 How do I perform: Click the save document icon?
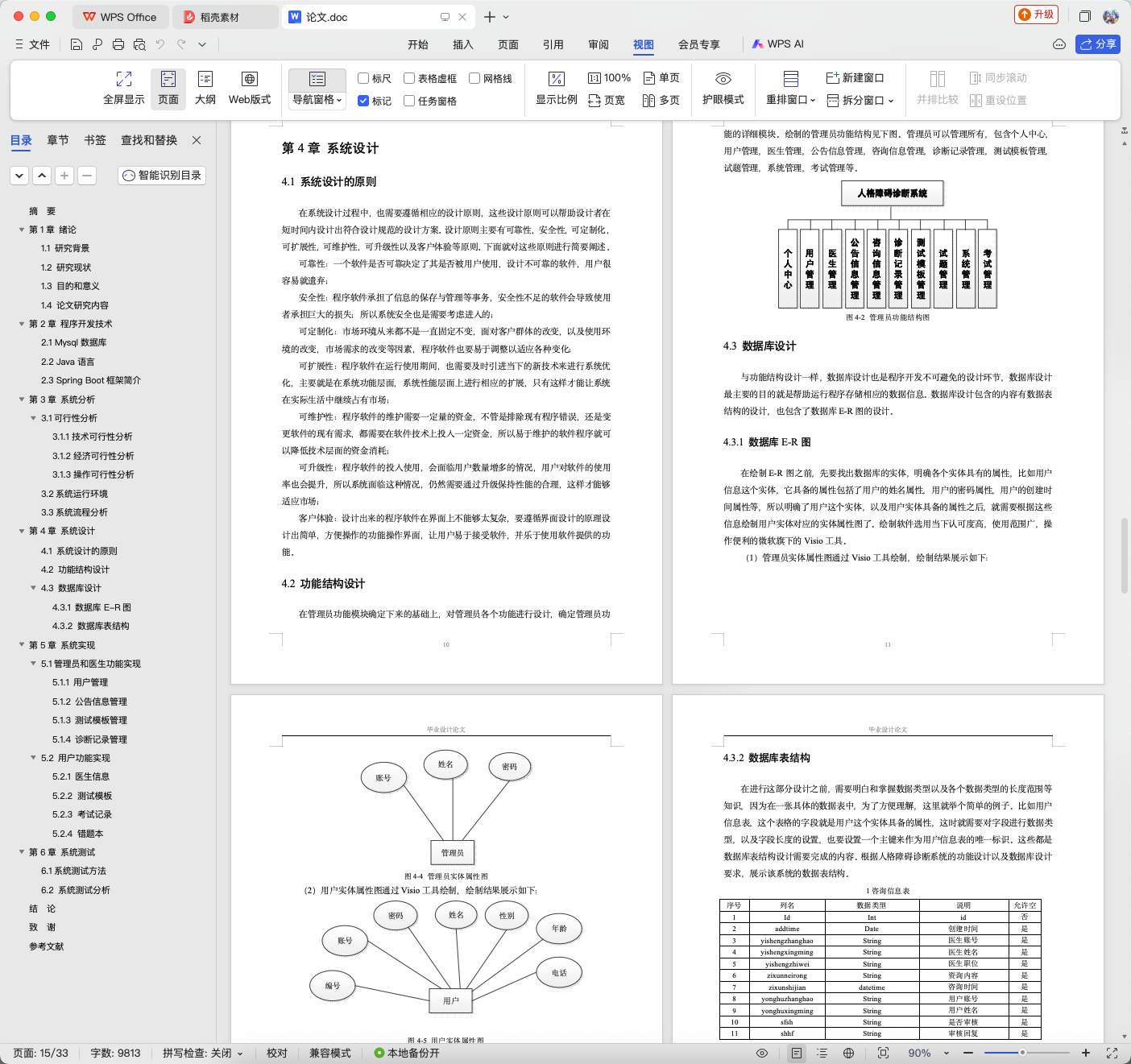77,44
